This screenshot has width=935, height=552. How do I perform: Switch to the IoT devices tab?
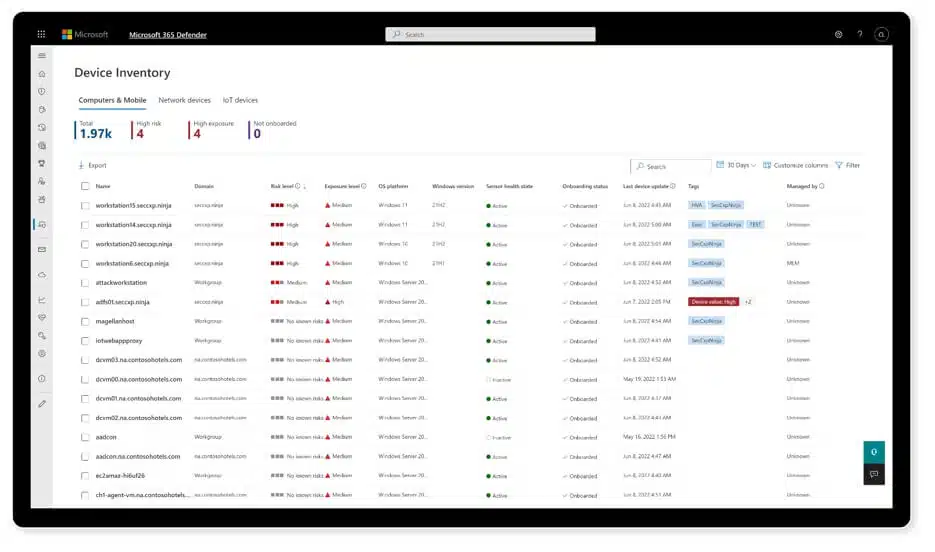(240, 100)
